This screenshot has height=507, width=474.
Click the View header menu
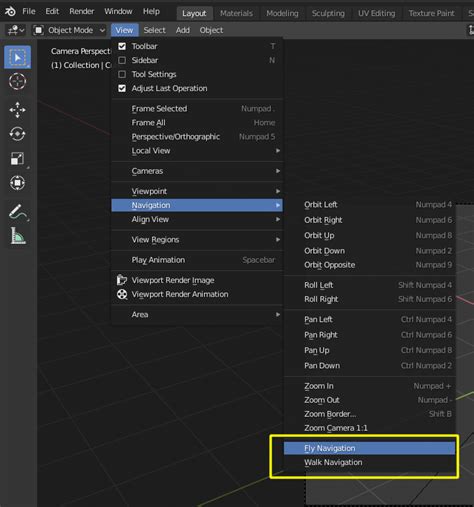(x=124, y=30)
